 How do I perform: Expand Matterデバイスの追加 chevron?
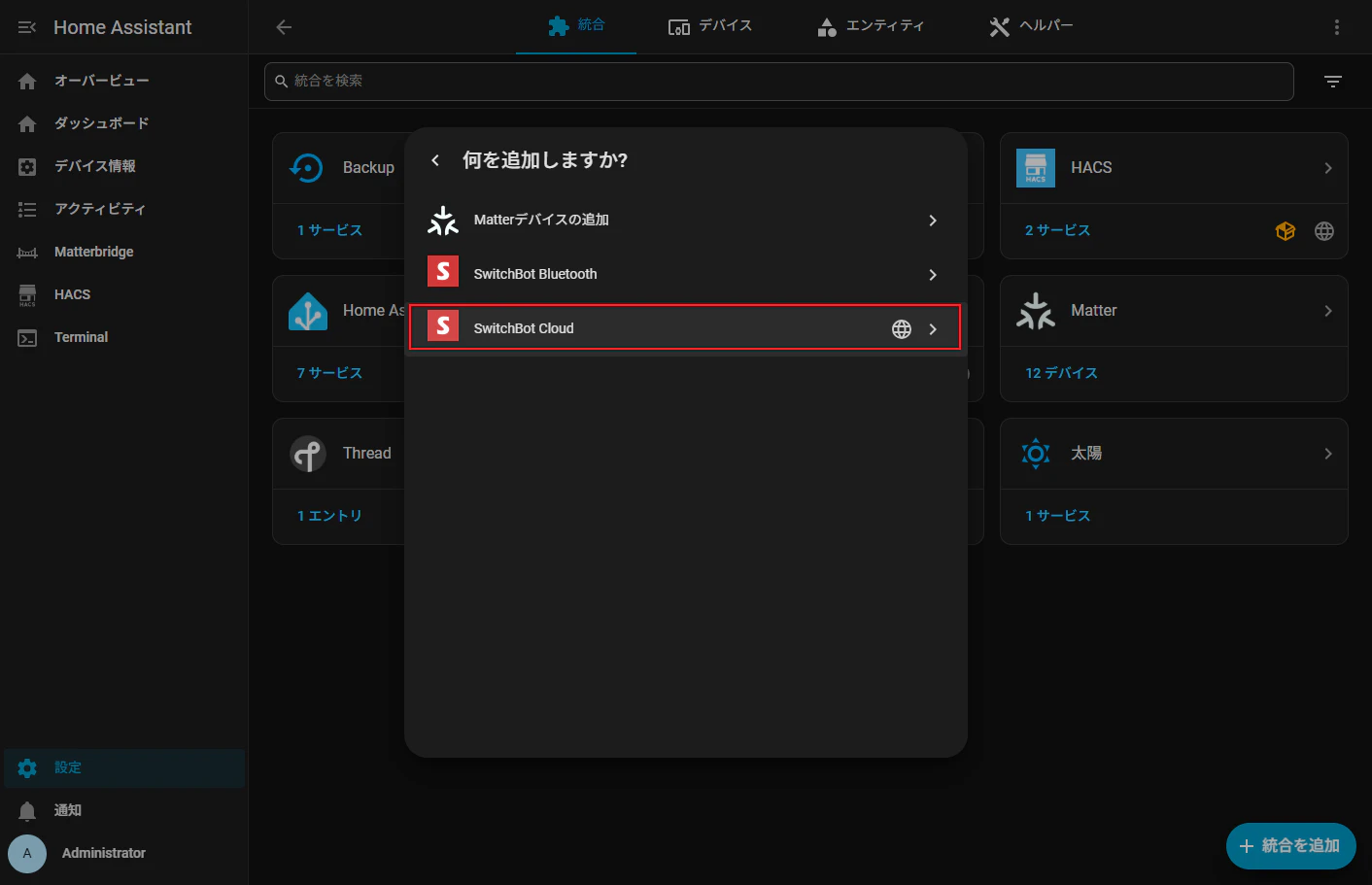933,221
